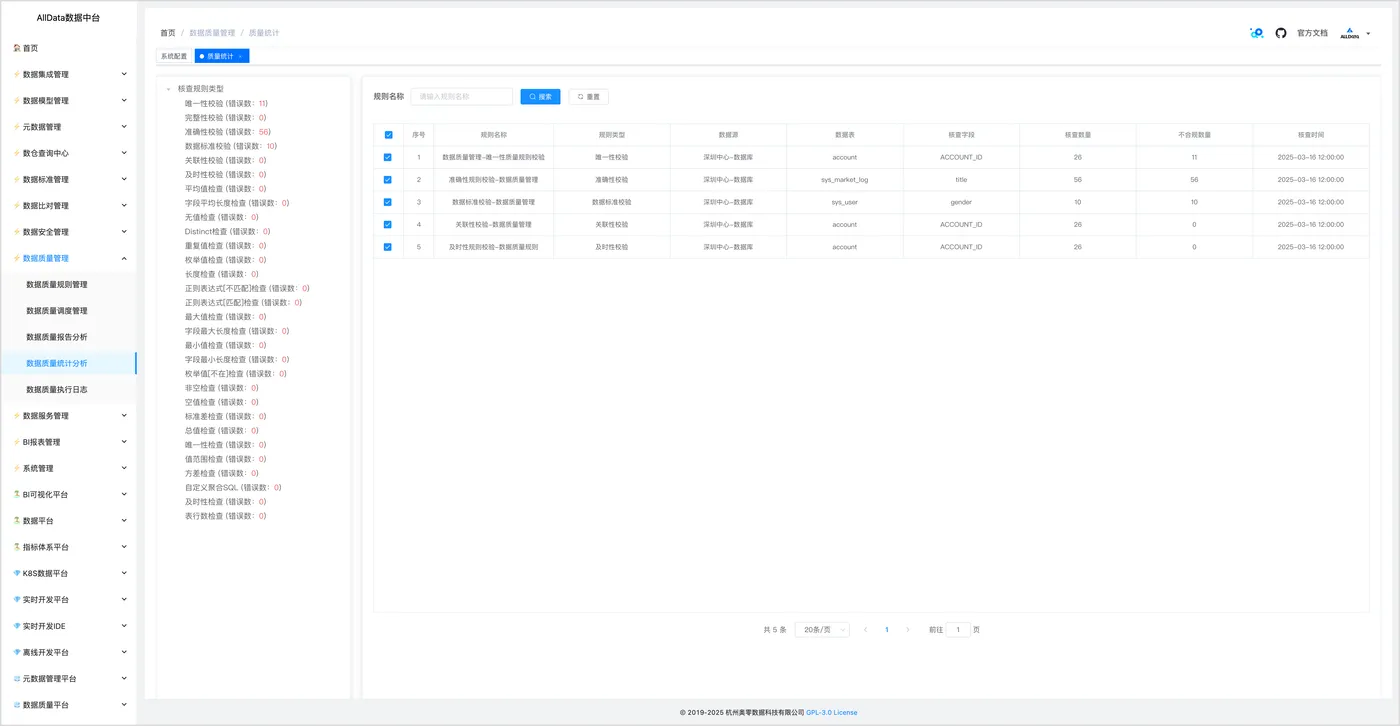The height and width of the screenshot is (726, 1400).
Task: Click the icon beside 数据质量平台
Action: [17, 705]
